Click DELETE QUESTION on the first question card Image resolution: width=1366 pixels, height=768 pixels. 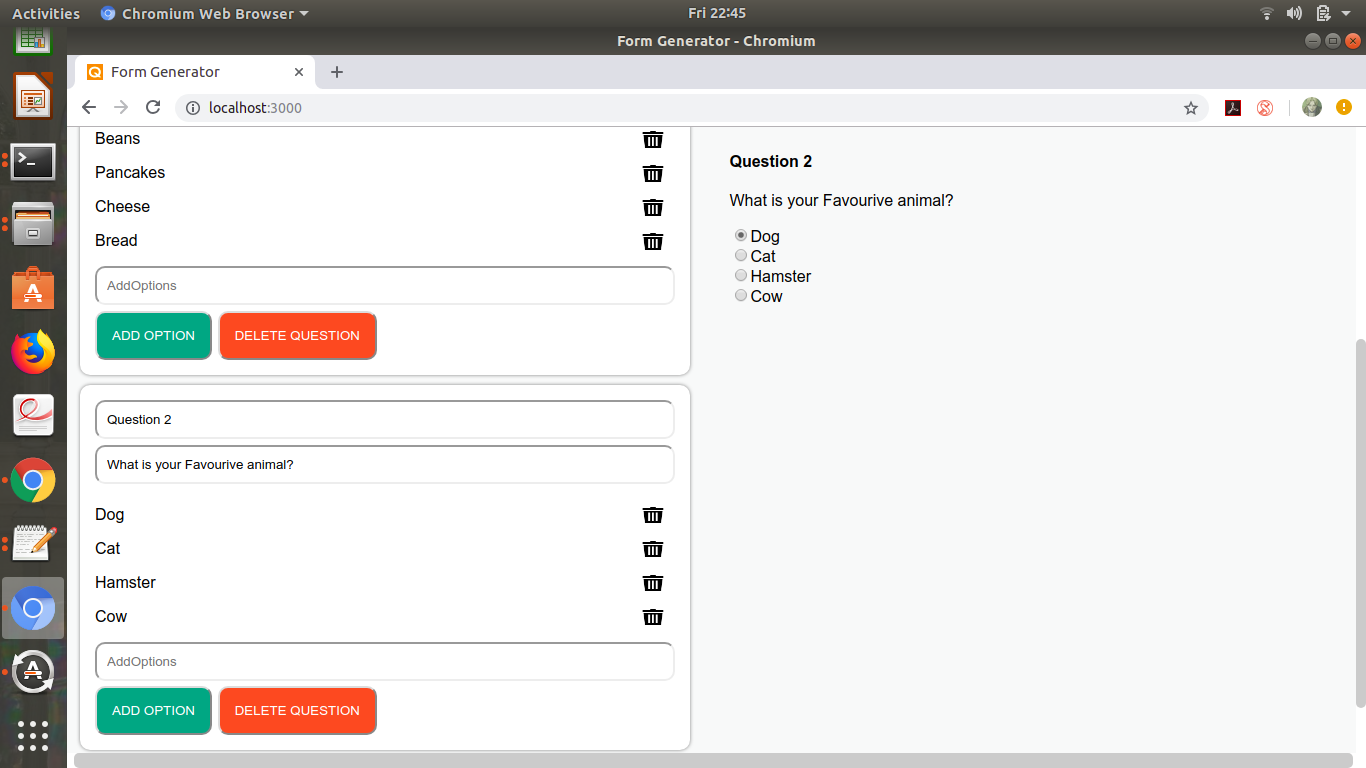click(x=297, y=336)
